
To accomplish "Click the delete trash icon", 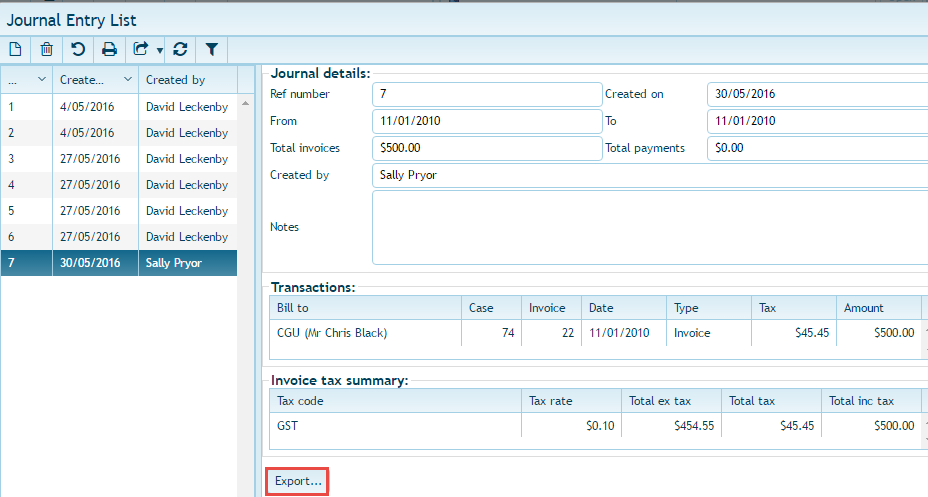I will (x=46, y=49).
